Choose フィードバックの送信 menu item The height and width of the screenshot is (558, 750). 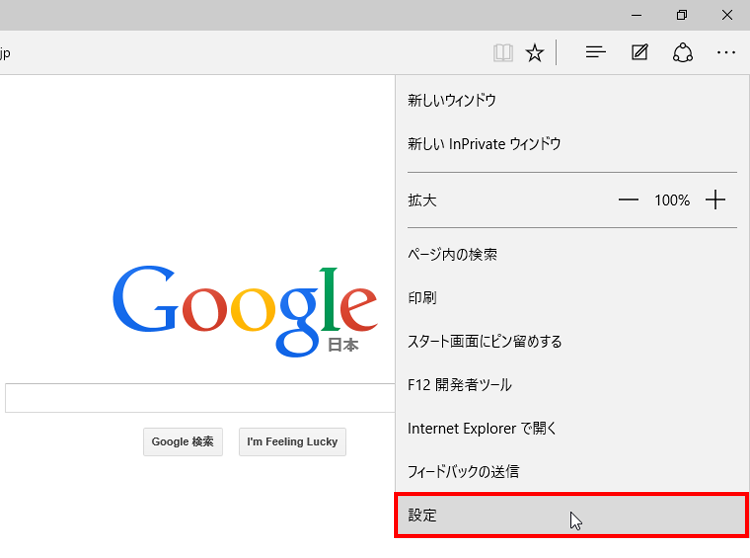(x=463, y=471)
